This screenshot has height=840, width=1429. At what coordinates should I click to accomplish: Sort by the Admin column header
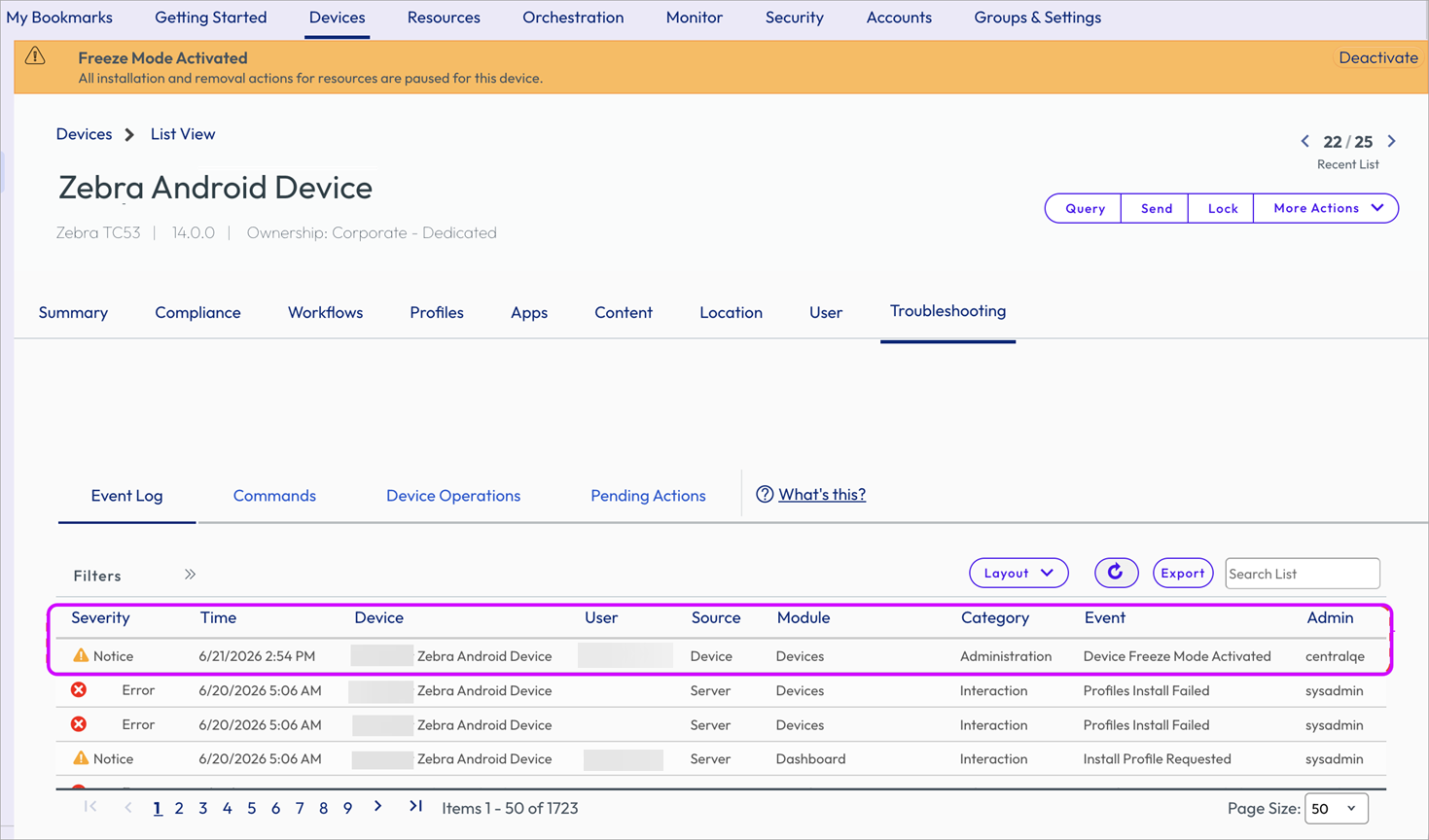(1330, 617)
